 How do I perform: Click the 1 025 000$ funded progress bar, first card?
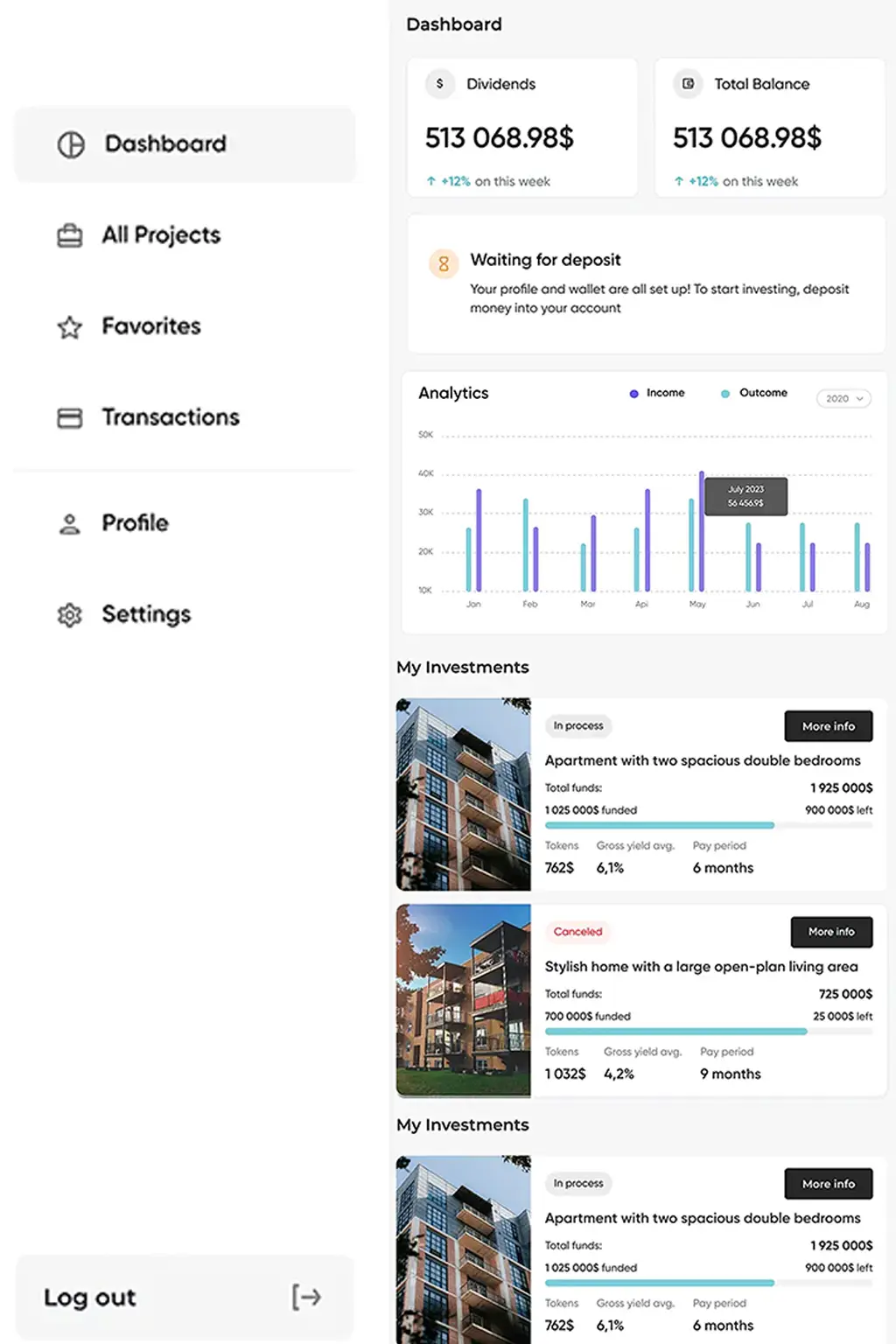[709, 825]
